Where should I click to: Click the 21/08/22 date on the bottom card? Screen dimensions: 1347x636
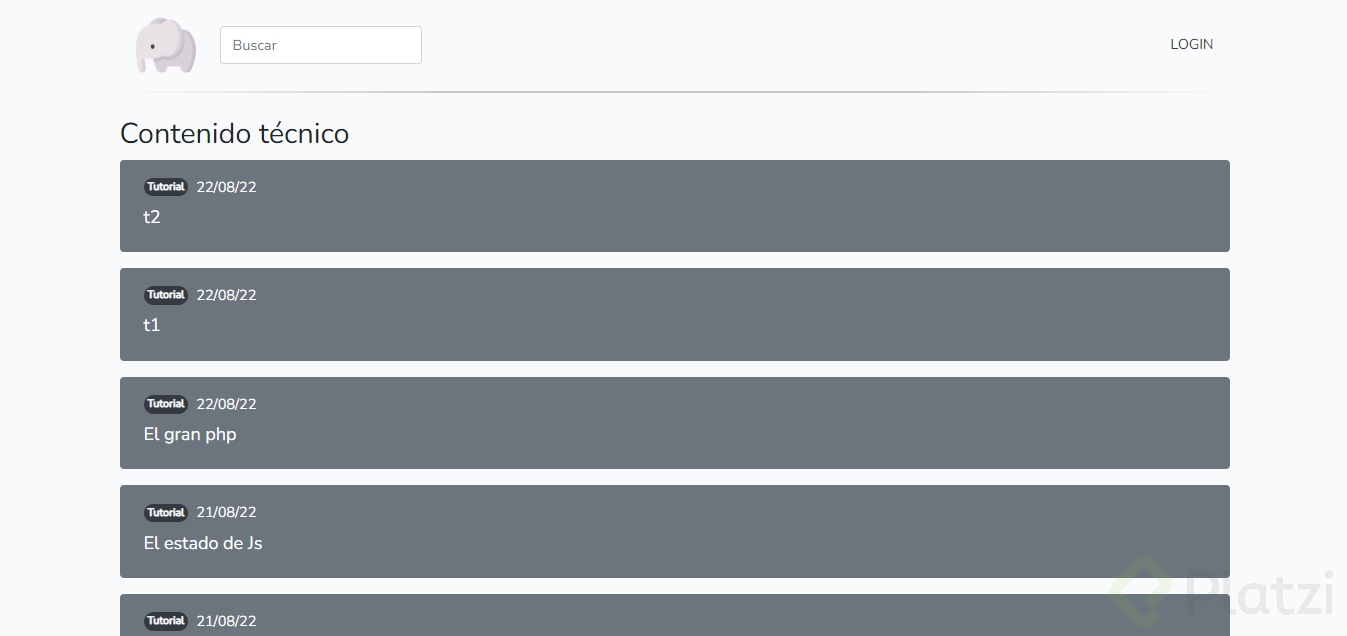pos(227,621)
